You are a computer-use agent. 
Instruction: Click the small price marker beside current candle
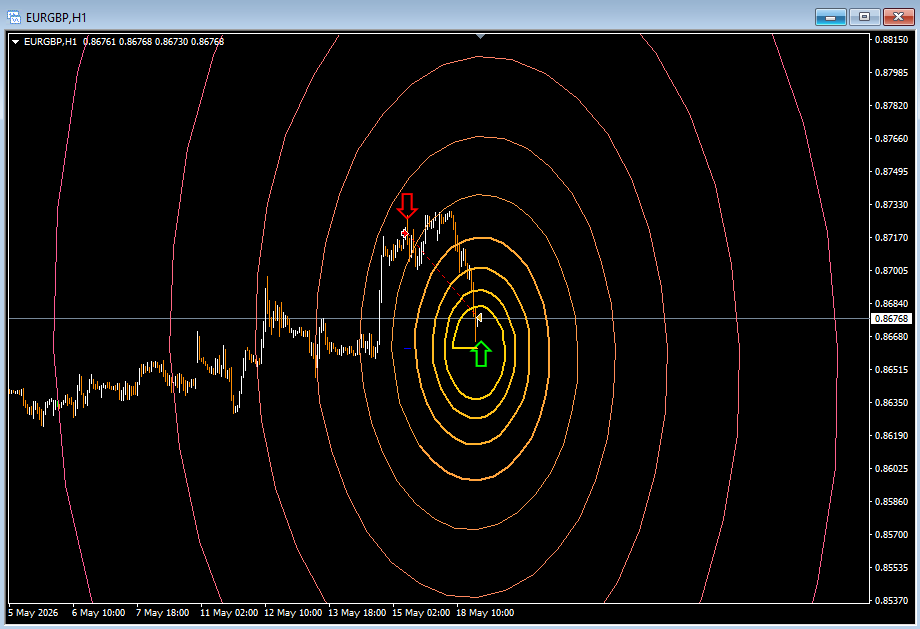[x=479, y=318]
